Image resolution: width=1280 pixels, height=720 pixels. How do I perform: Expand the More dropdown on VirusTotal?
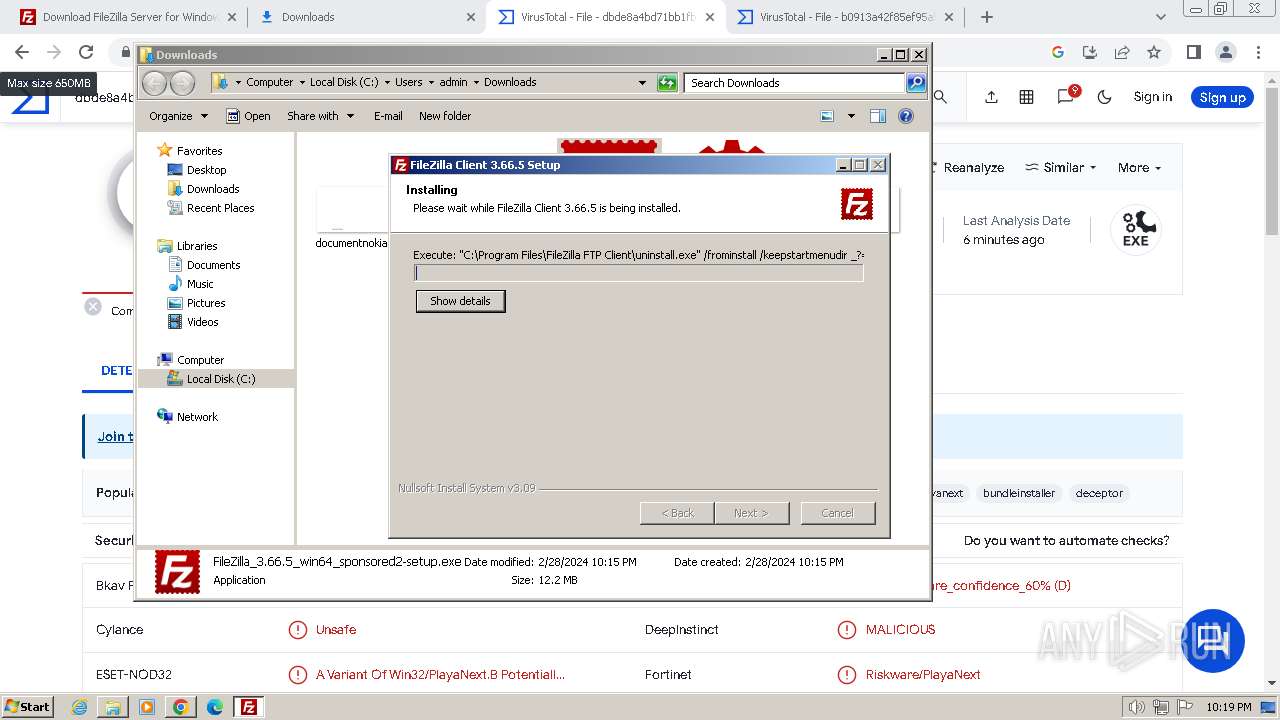point(1139,168)
